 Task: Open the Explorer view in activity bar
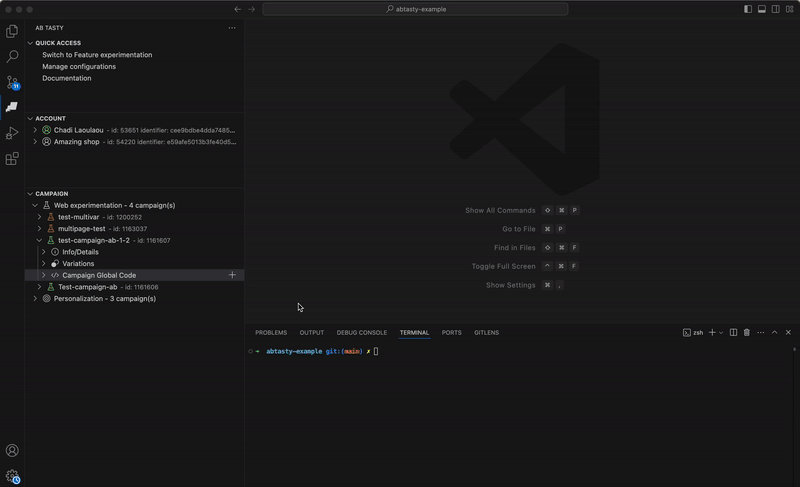[x=12, y=31]
